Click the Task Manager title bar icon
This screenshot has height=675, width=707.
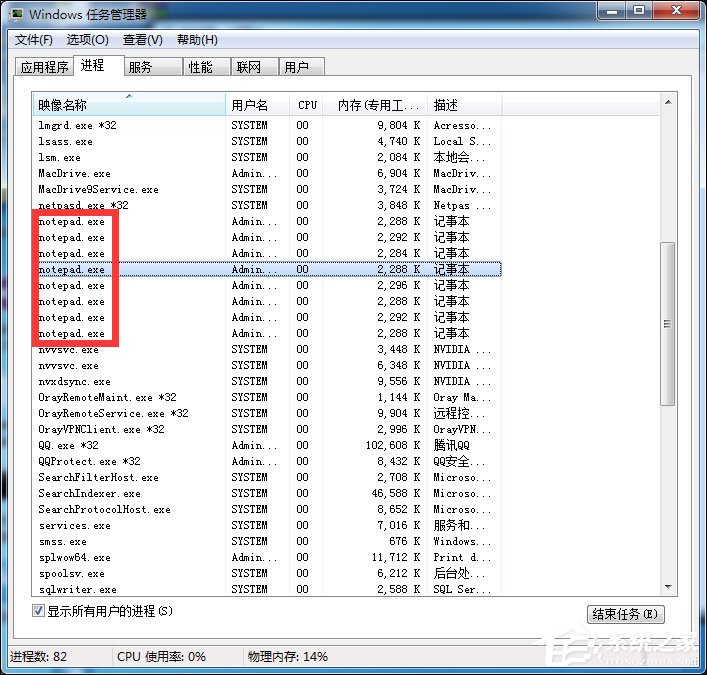(x=16, y=14)
